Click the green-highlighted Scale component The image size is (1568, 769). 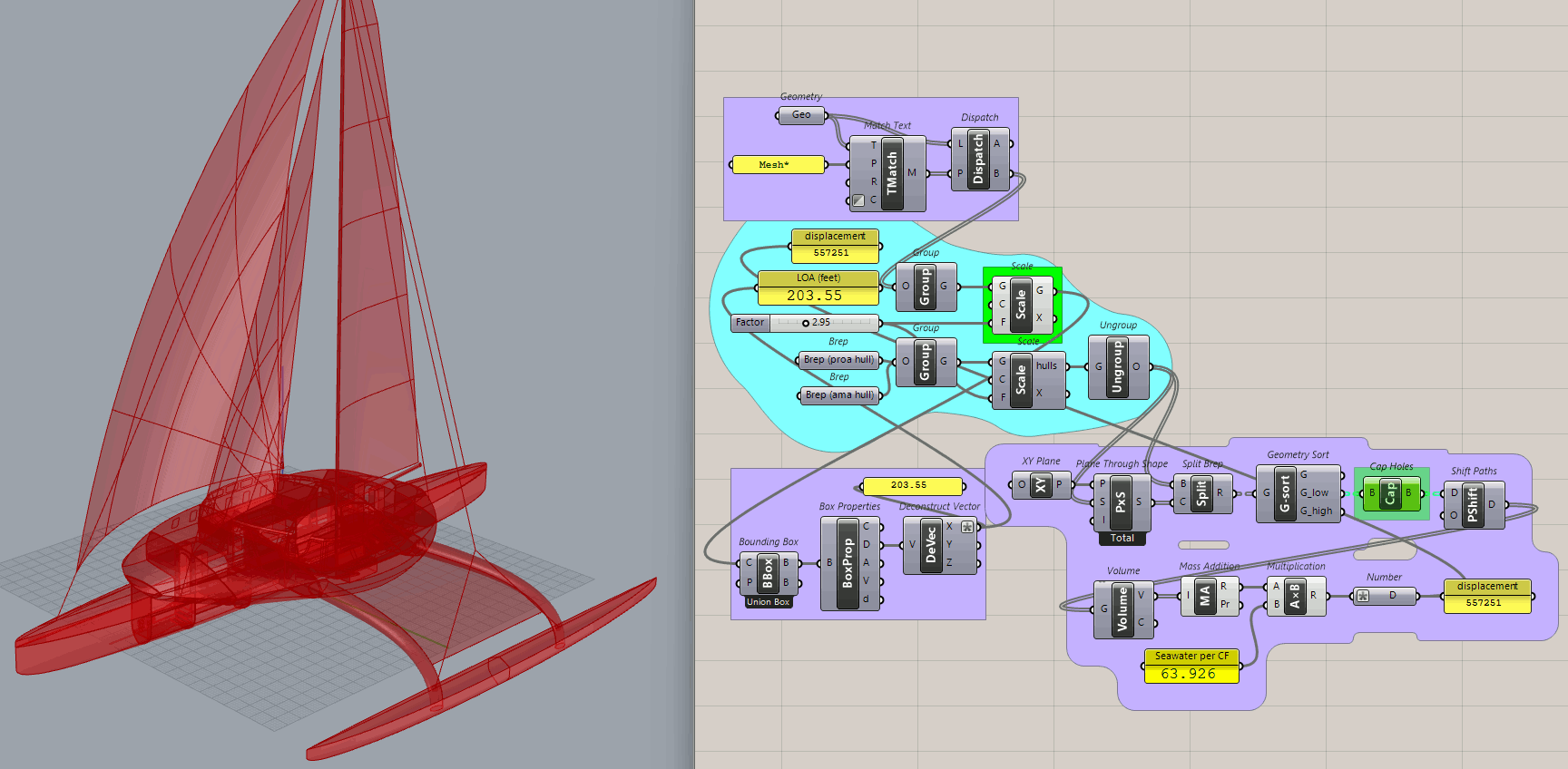1021,303
